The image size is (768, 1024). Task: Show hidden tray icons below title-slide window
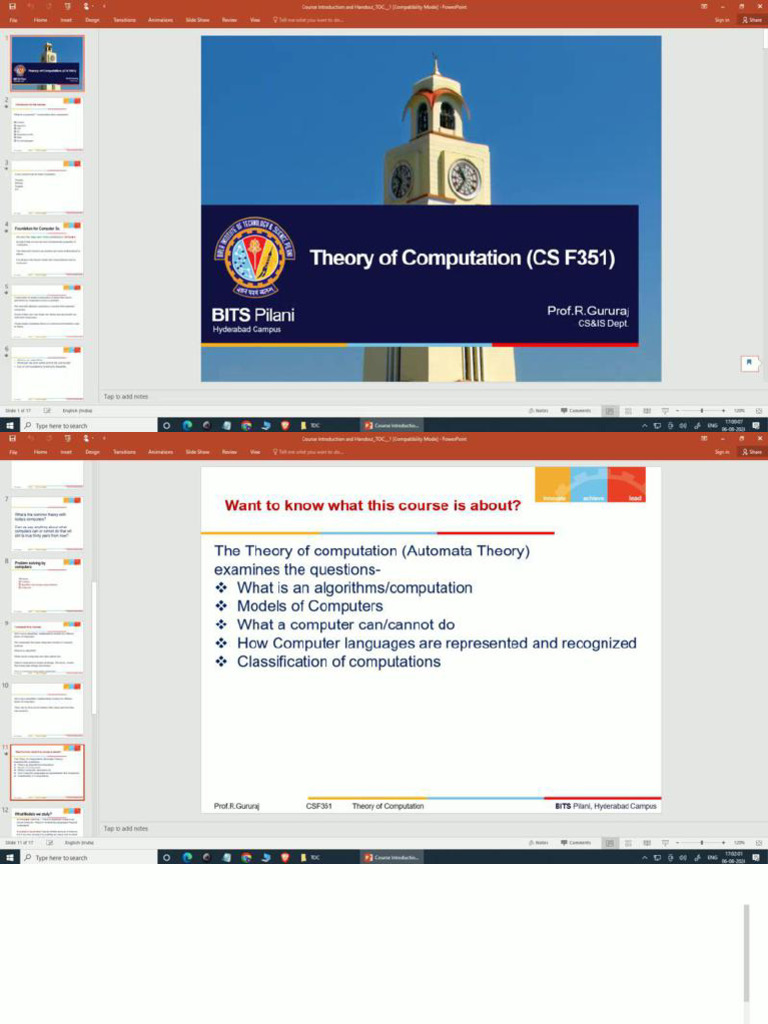645,426
